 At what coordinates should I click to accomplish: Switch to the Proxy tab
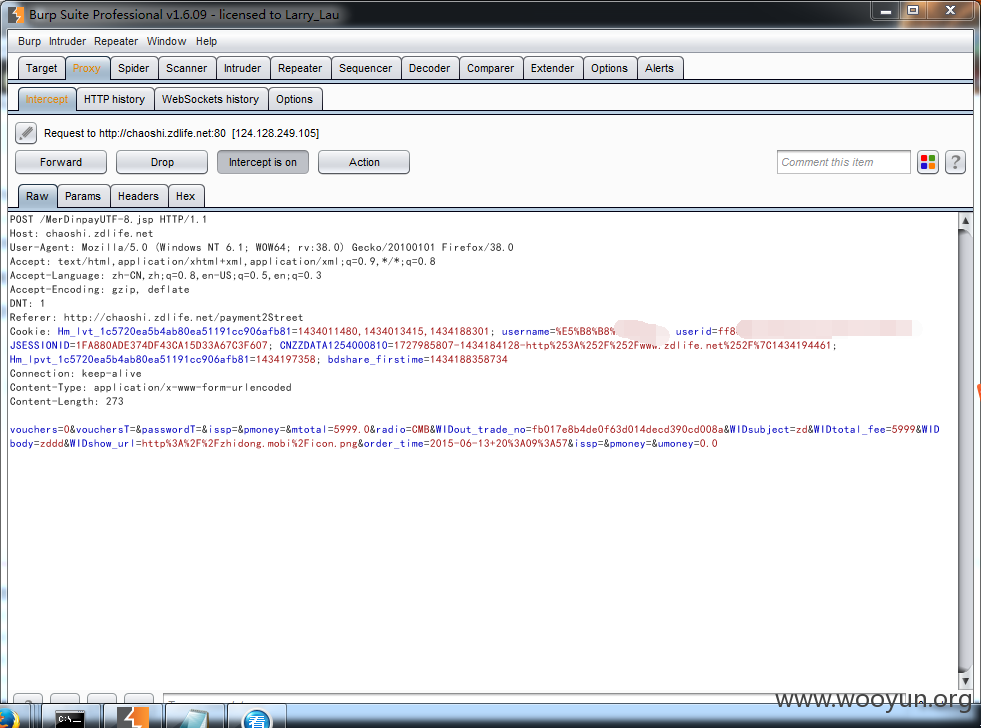pyautogui.click(x=86, y=68)
